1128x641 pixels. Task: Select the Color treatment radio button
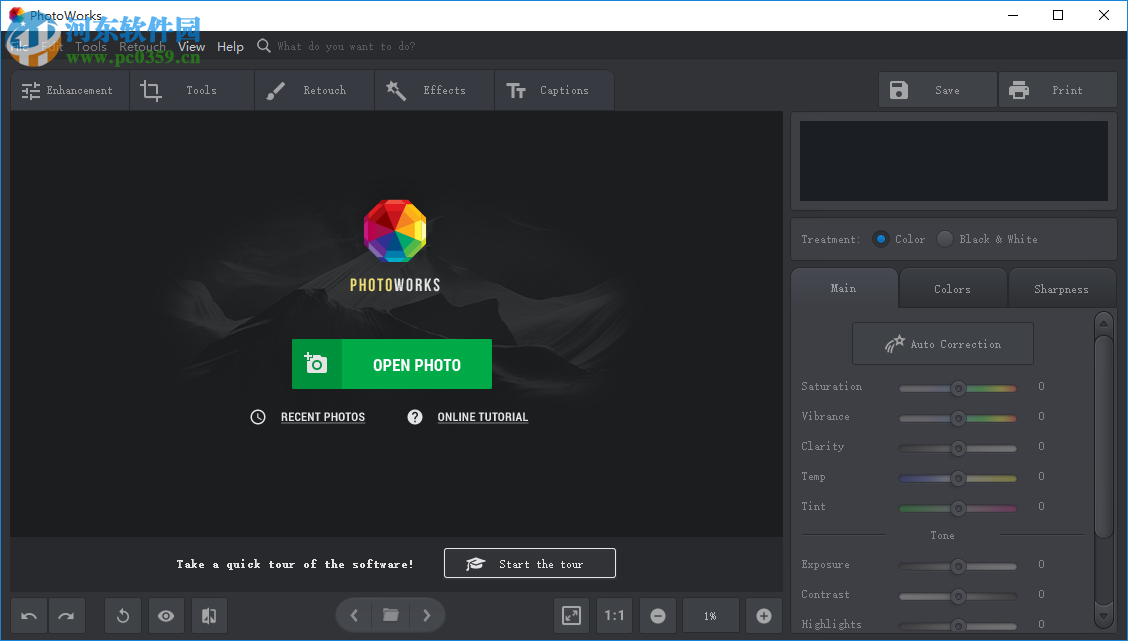880,239
